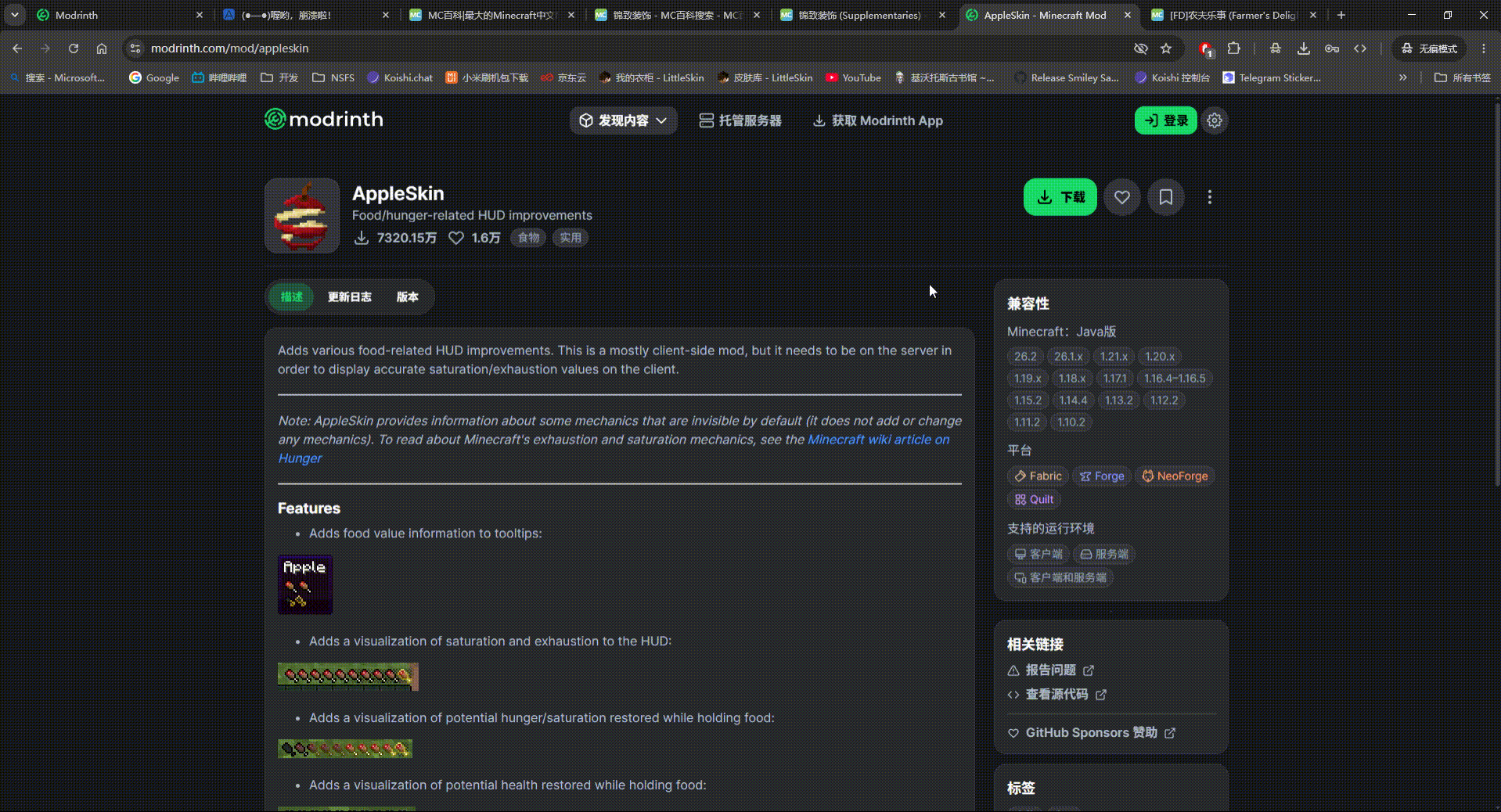Click 获取 Modrinth App link

tap(878, 120)
